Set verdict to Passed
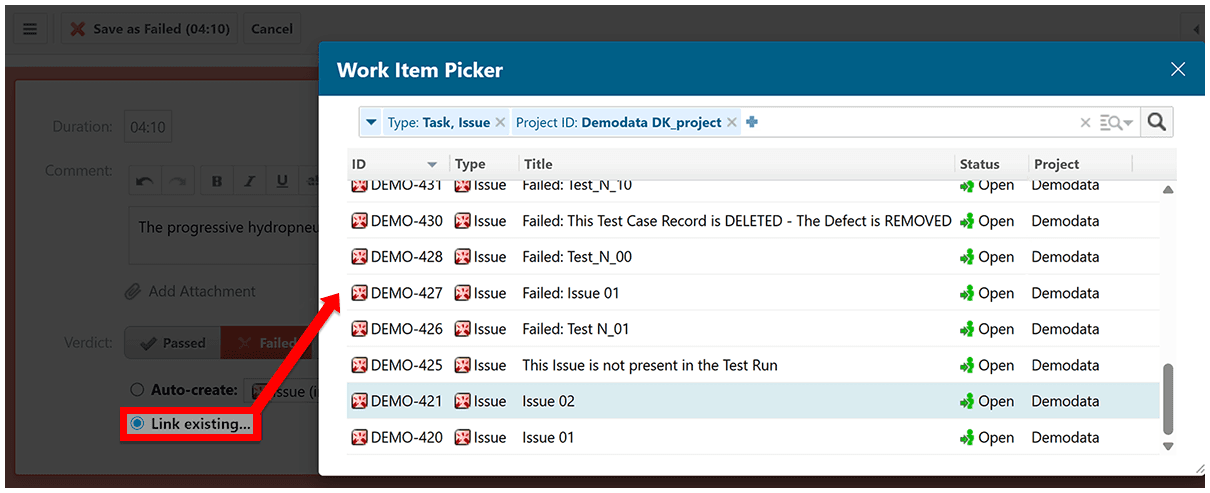Screen dimensions: 1210x493 coord(173,343)
